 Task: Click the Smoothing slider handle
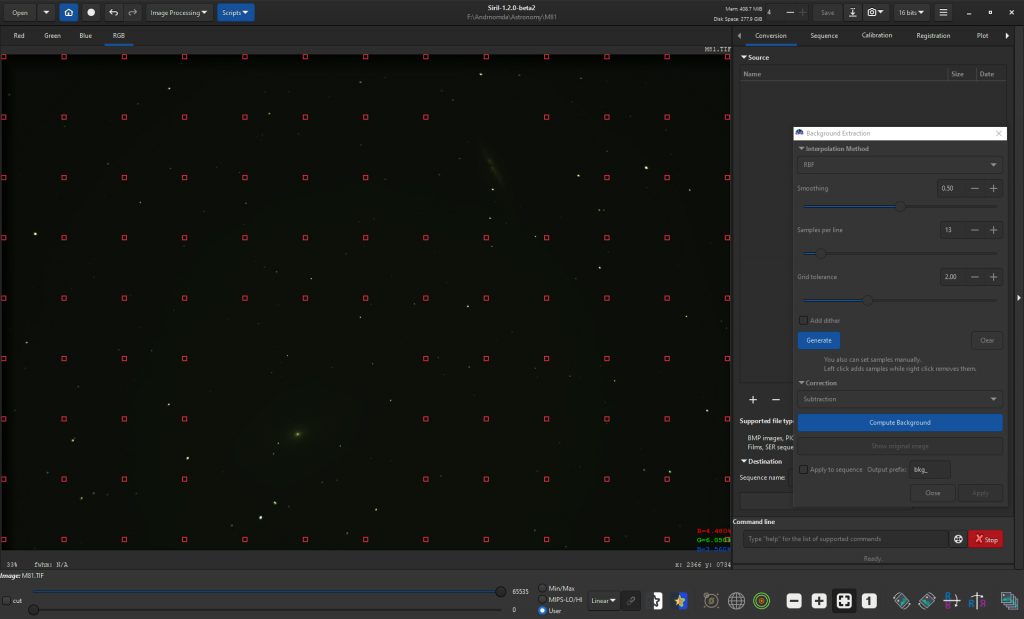click(900, 207)
